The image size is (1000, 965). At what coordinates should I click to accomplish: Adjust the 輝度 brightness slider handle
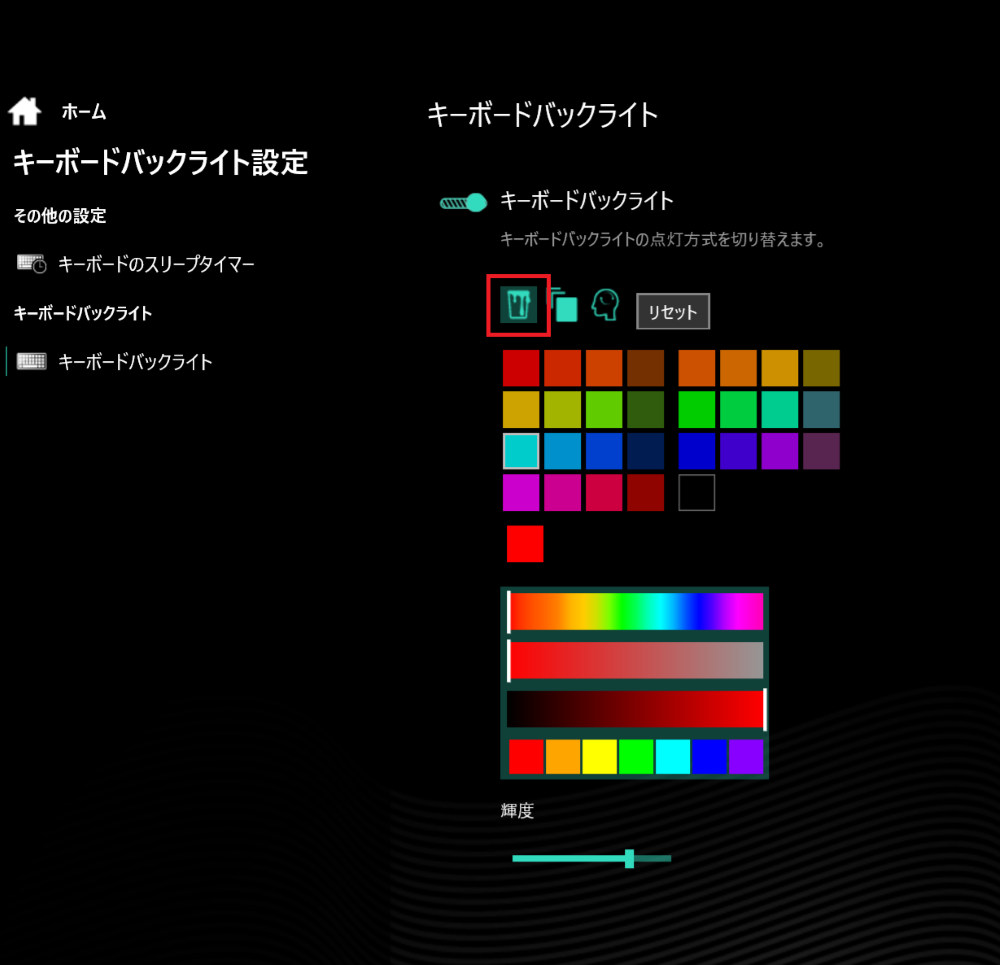[x=629, y=858]
